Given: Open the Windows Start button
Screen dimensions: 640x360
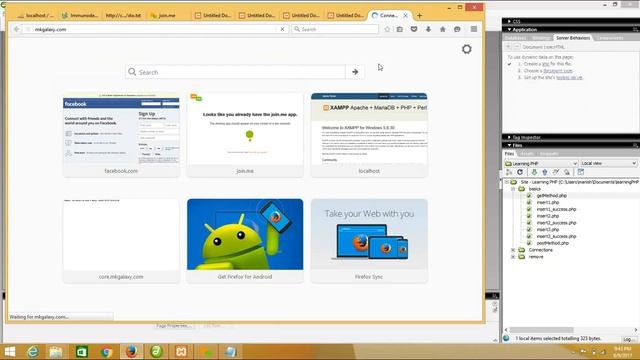Looking at the screenshot, I should coord(9,351).
